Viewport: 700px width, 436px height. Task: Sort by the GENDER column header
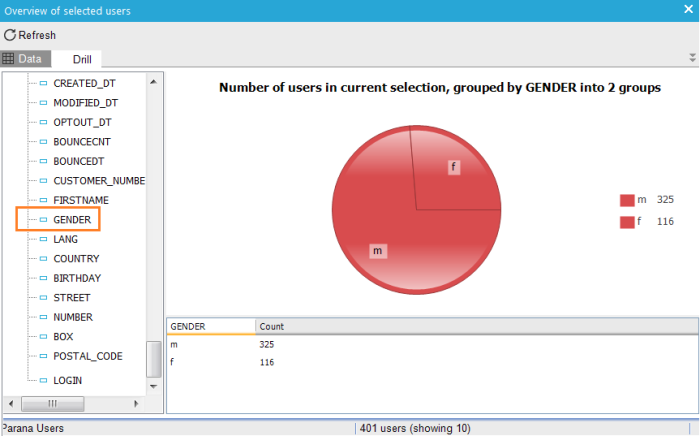[x=210, y=326]
